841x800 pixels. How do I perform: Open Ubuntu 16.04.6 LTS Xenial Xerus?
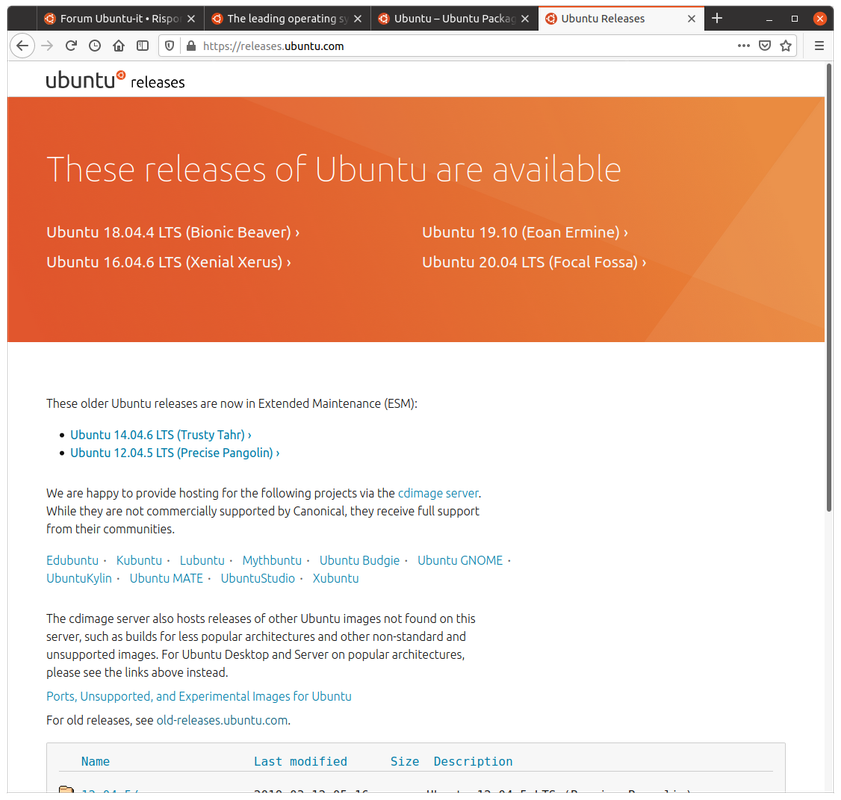[168, 262]
